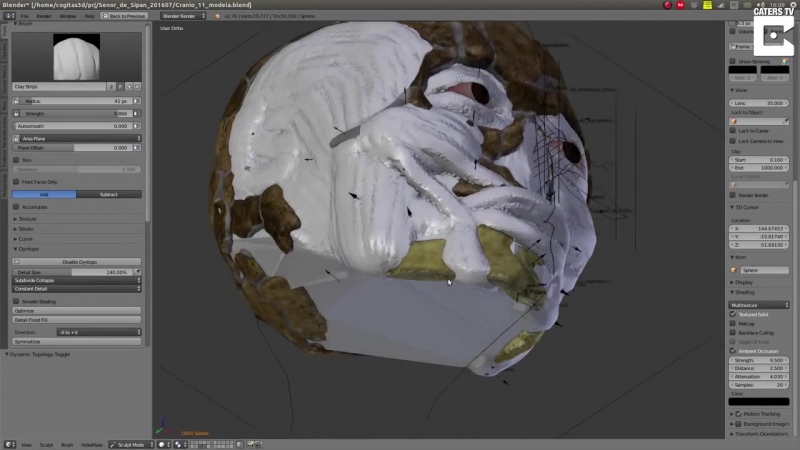The image size is (800, 450).
Task: Open the Direction -X to +X dropdown
Action: coord(99,332)
